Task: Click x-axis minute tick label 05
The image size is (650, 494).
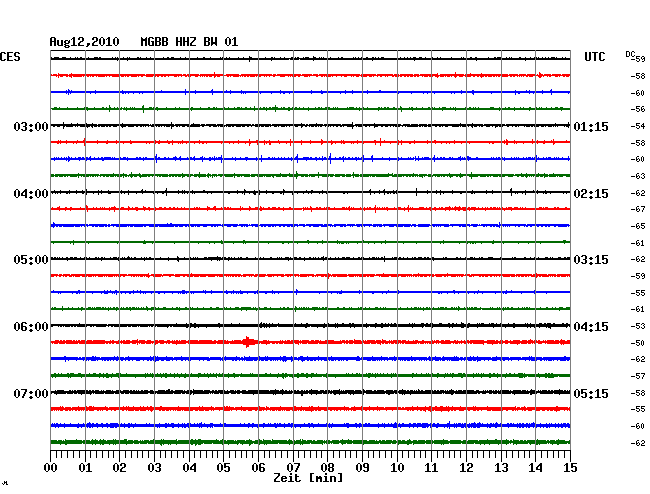Action: [x=223, y=467]
